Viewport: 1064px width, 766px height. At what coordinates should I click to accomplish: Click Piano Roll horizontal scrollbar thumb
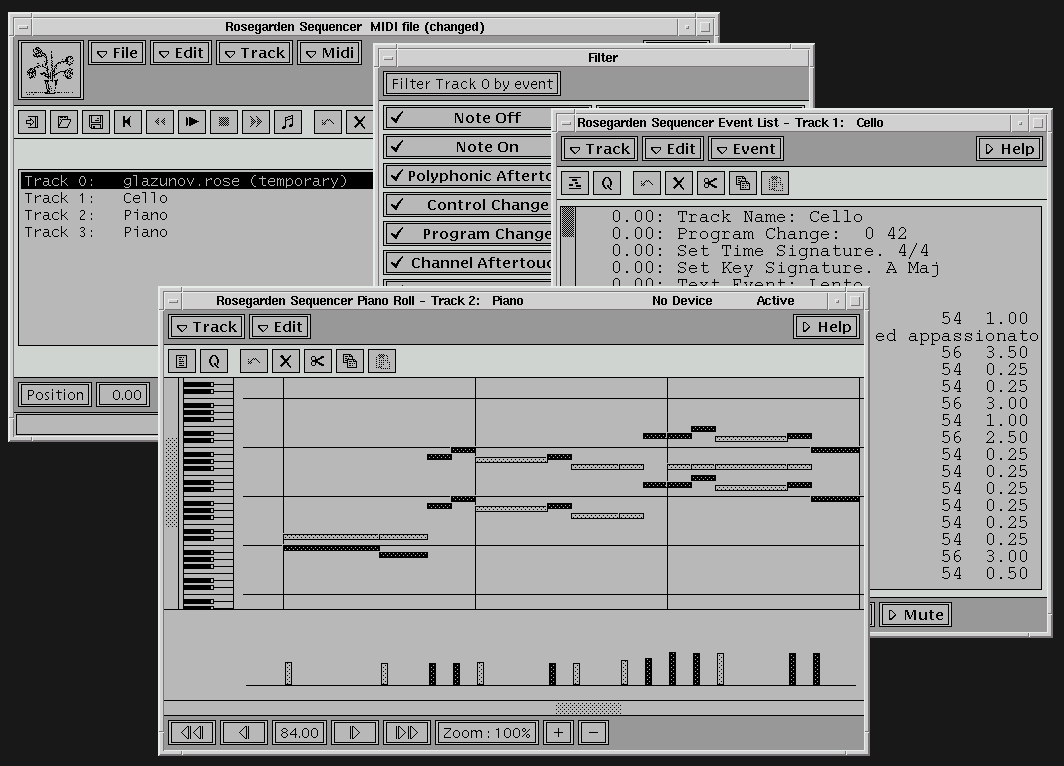click(588, 708)
